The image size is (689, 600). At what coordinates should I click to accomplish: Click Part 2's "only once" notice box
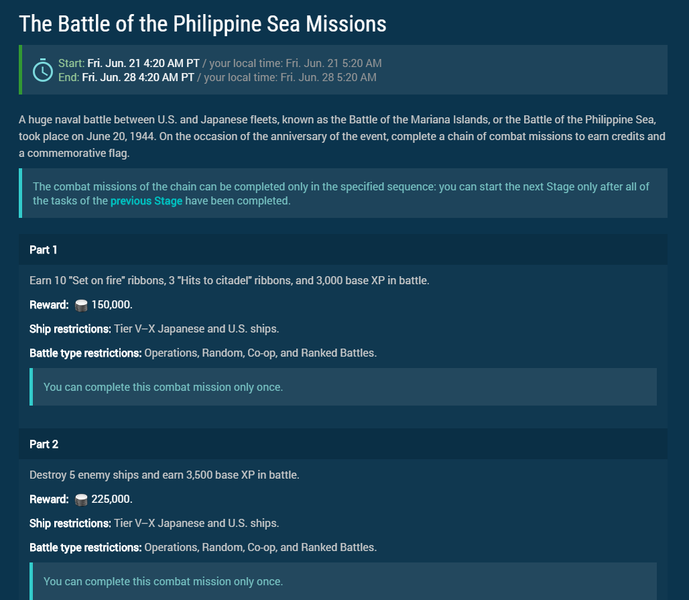click(x=343, y=581)
